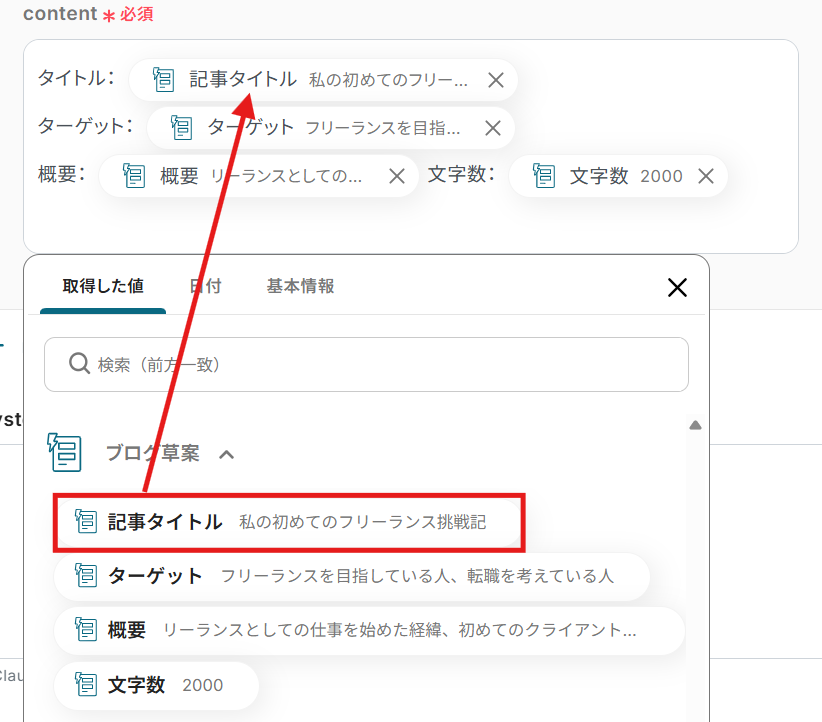This screenshot has height=722, width=822.
Task: Click the ターゲット chip in content field
Action: [330, 128]
